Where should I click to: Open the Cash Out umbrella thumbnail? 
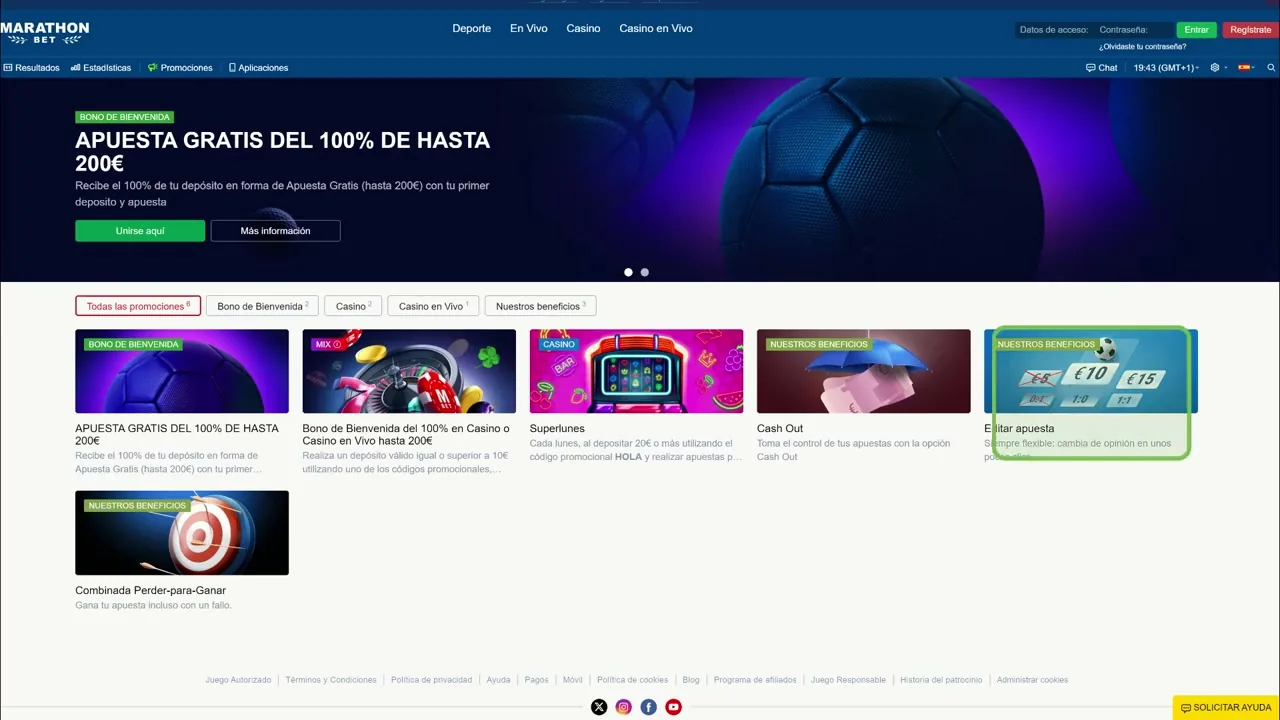tap(863, 371)
